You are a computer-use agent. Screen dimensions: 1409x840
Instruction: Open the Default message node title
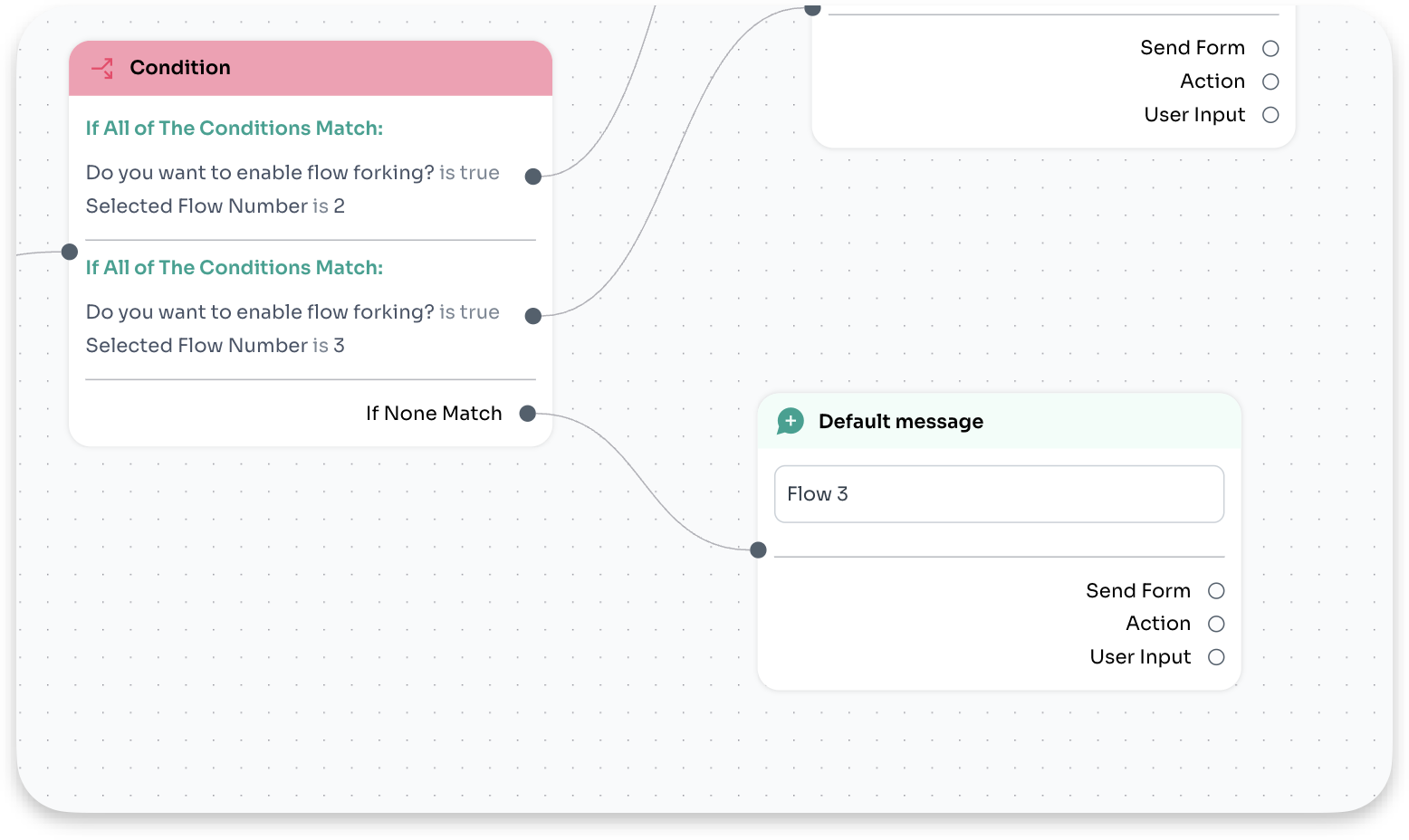901,422
